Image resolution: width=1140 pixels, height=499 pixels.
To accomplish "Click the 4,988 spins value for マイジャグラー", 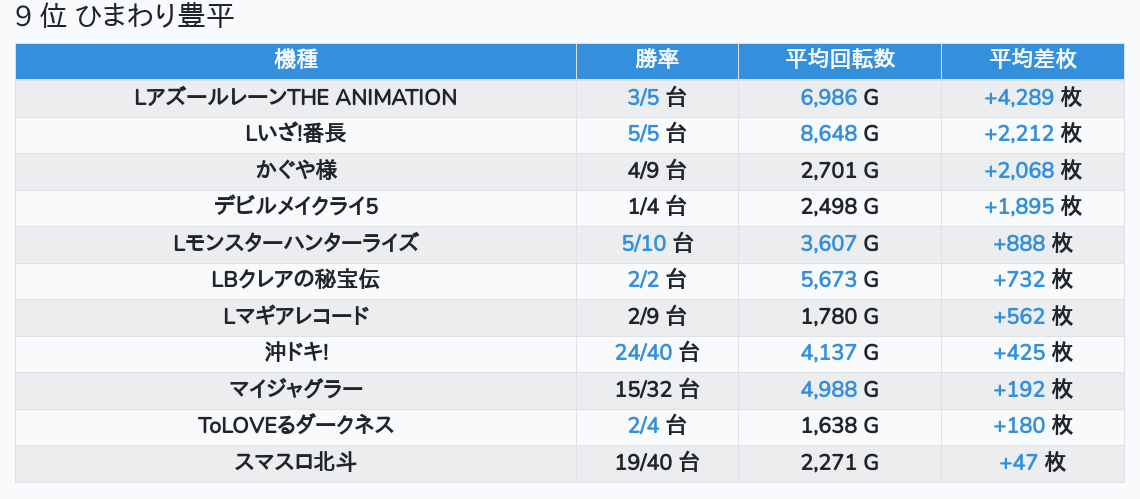I will (829, 389).
